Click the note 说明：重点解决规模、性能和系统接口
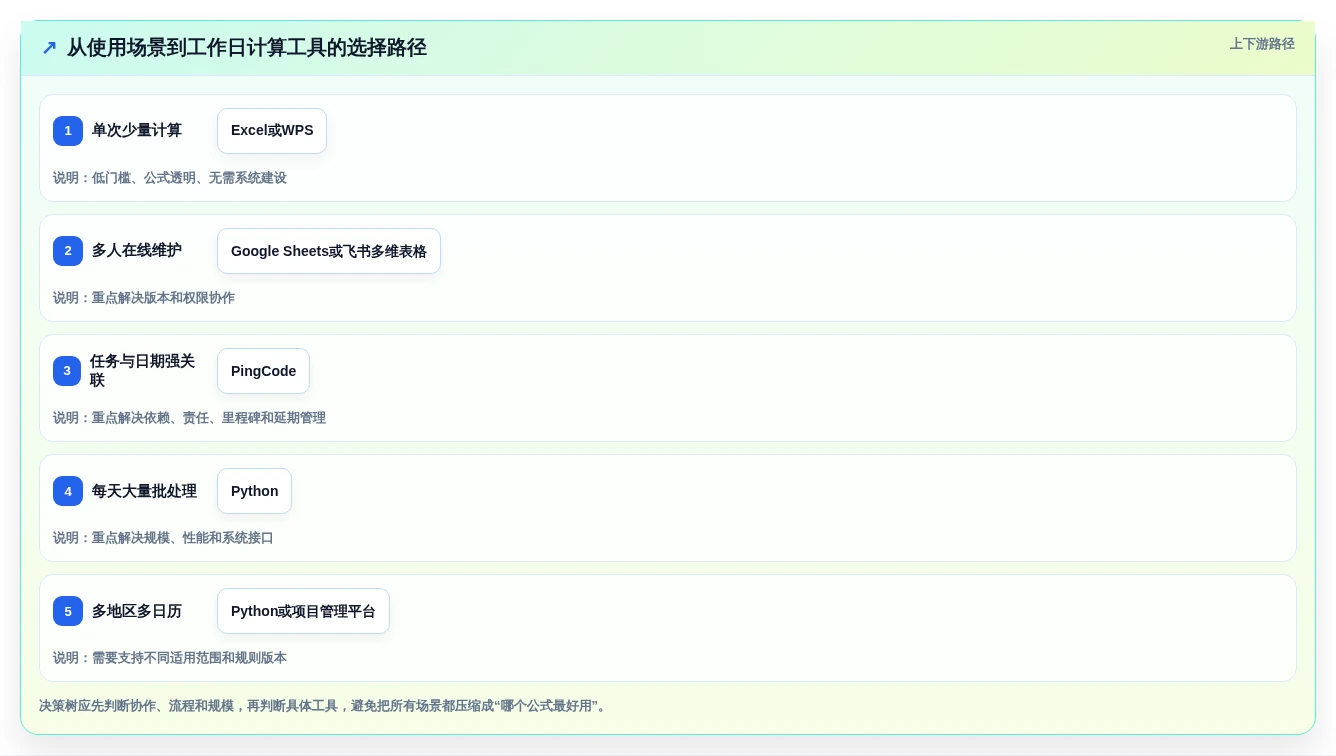Screen dimensions: 1336x756 tap(163, 538)
